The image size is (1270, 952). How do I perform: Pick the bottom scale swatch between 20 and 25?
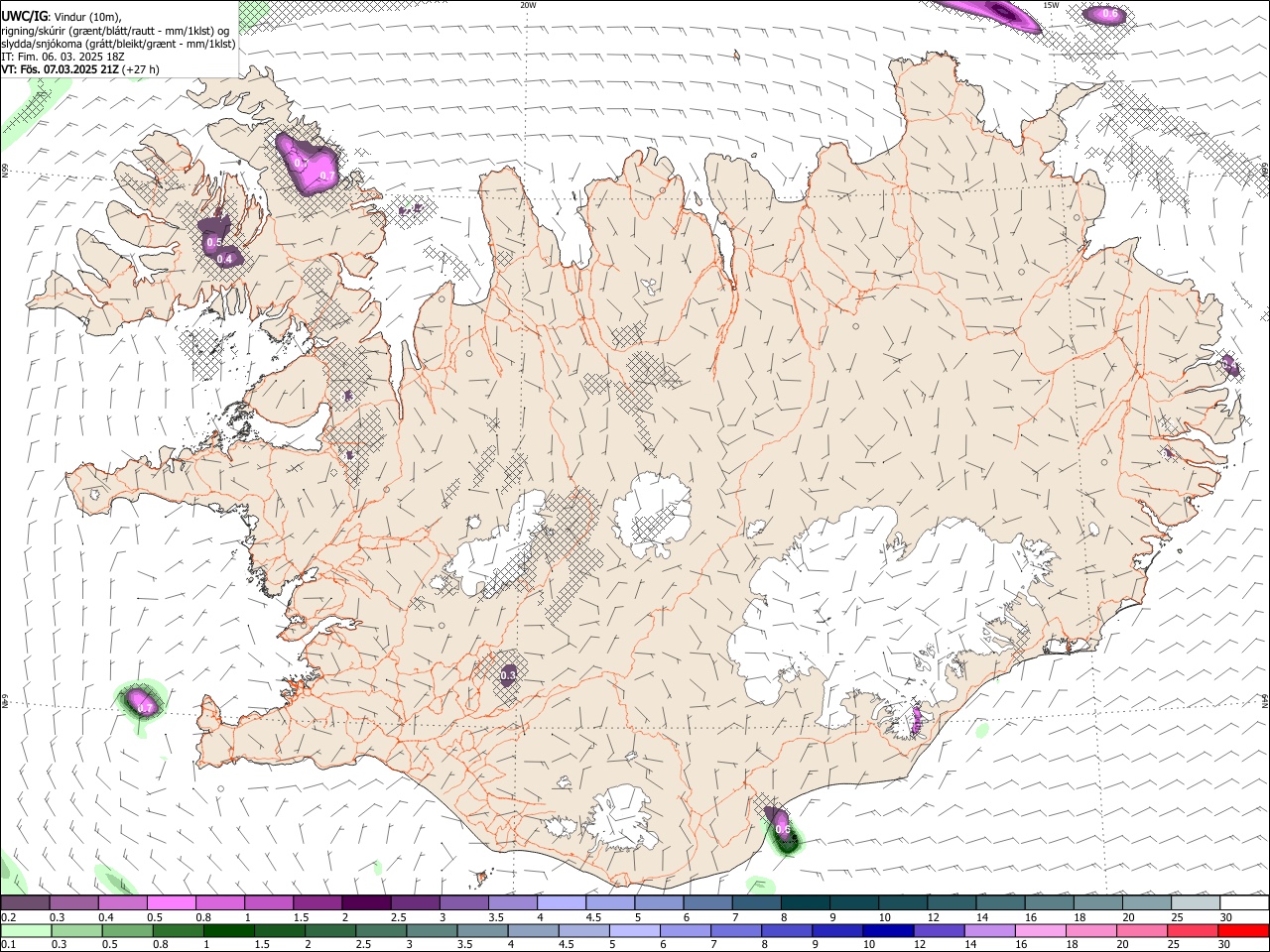pyautogui.click(x=1144, y=930)
